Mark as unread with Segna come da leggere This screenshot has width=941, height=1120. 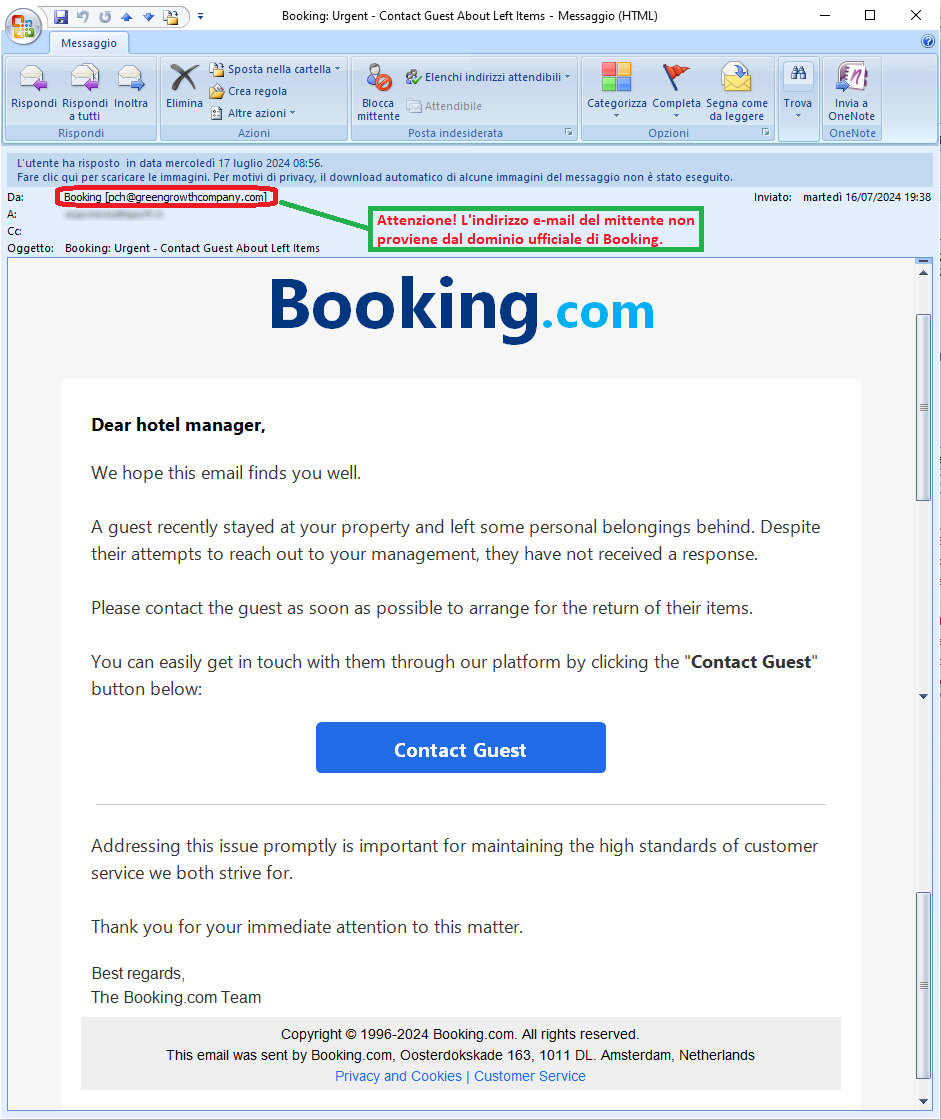point(737,91)
